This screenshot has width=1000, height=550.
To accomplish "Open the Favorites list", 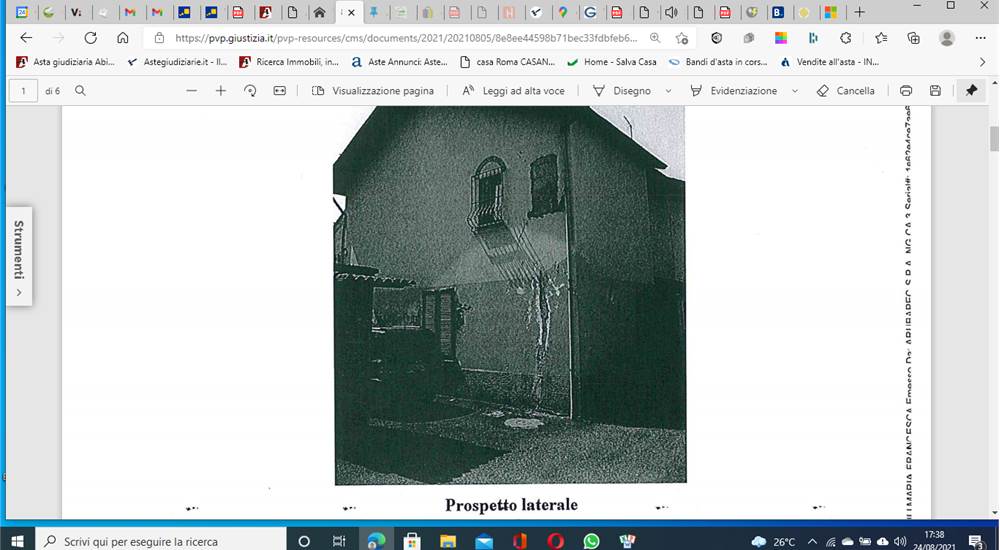I will 881,38.
